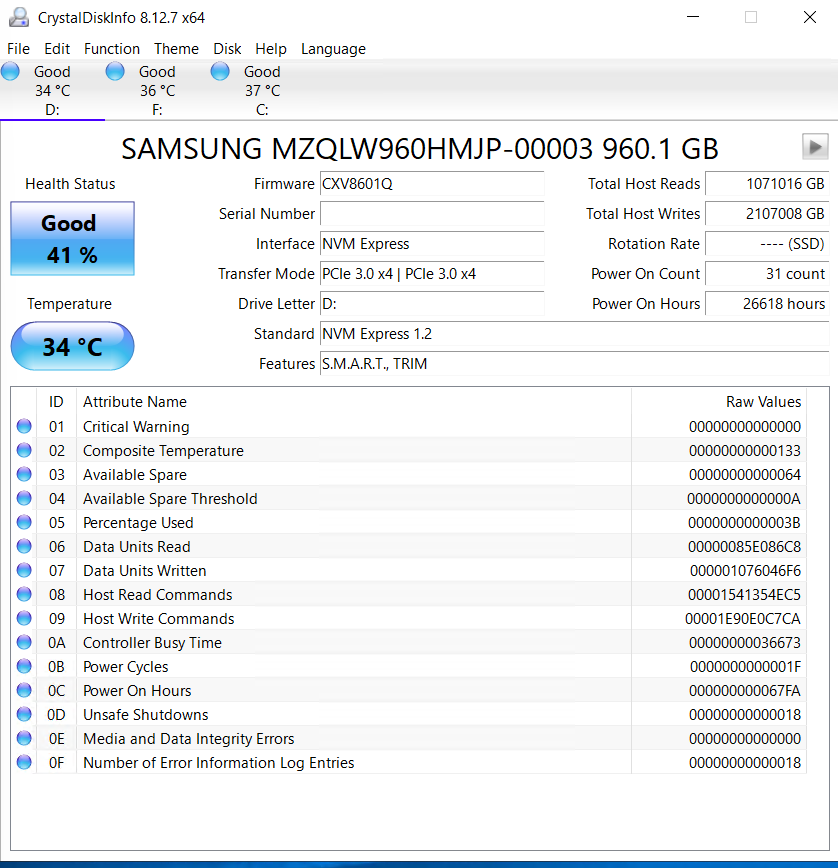Click status icon for Data Units Read row

click(24, 546)
